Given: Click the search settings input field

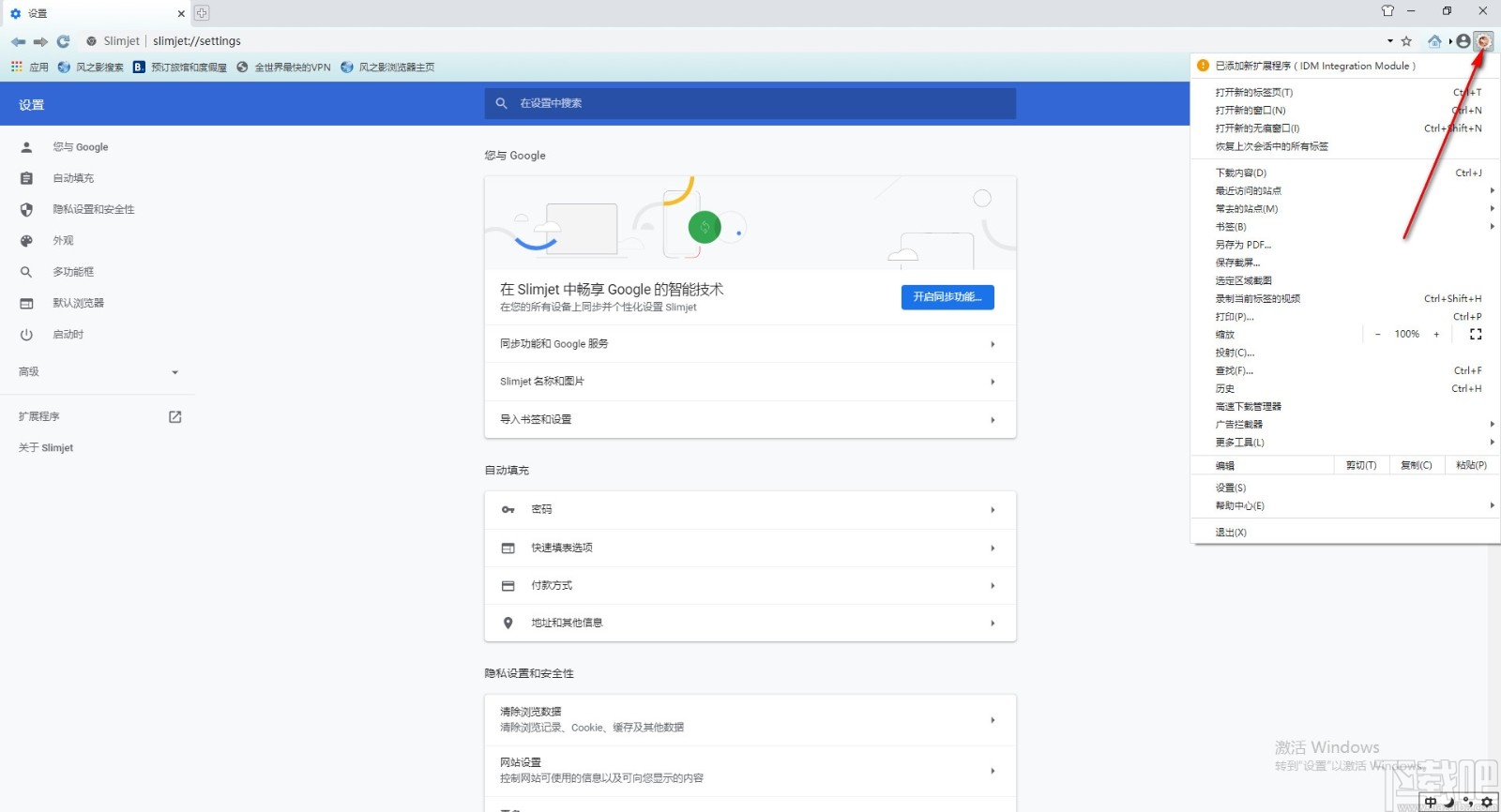Looking at the screenshot, I should 750,103.
